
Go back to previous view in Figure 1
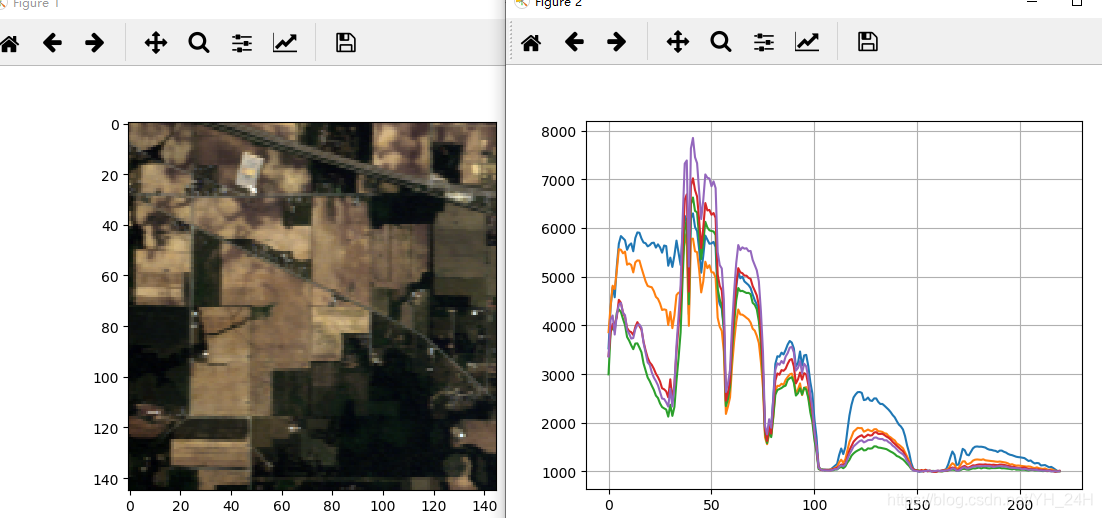52,44
